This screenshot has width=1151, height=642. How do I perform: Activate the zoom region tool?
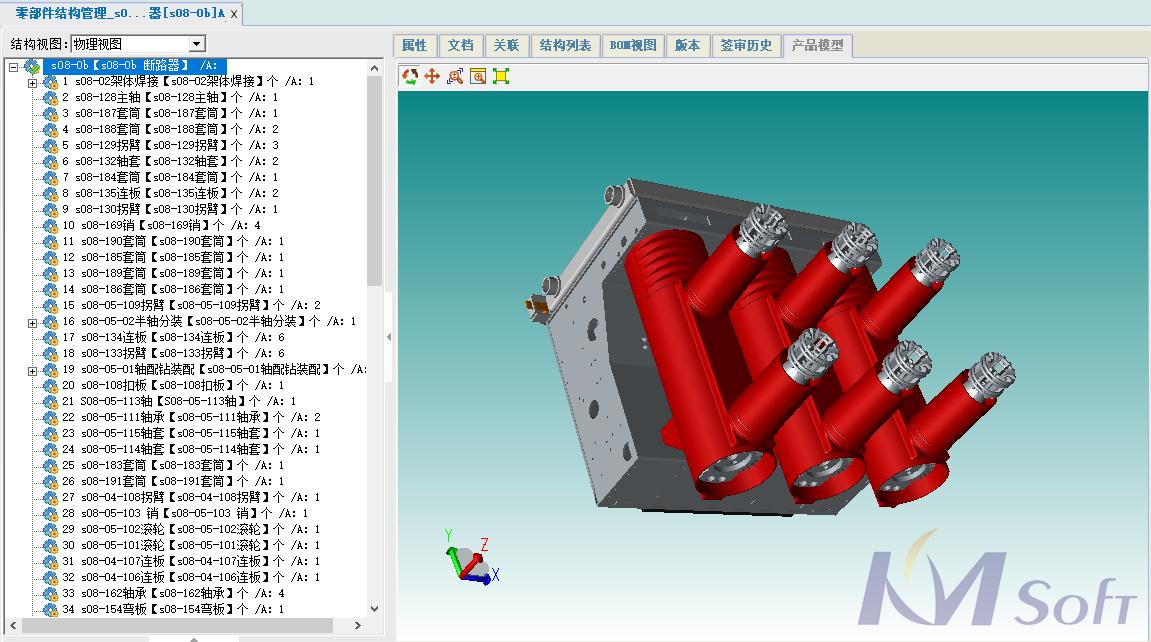point(454,76)
